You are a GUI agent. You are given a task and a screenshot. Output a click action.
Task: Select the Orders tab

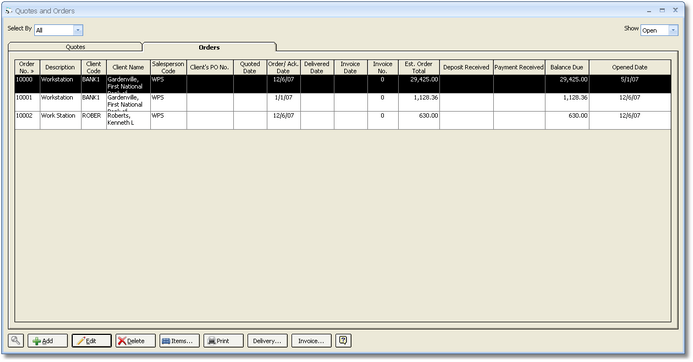(x=209, y=47)
